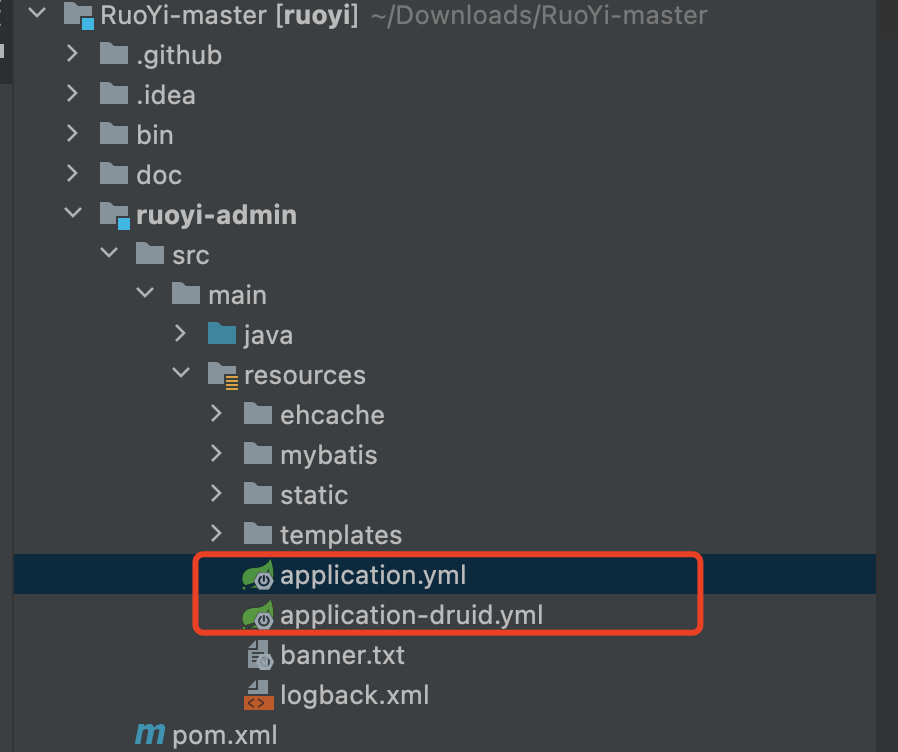898x752 pixels.
Task: Collapse the RuoYi-master project root
Action: pyautogui.click(x=37, y=13)
